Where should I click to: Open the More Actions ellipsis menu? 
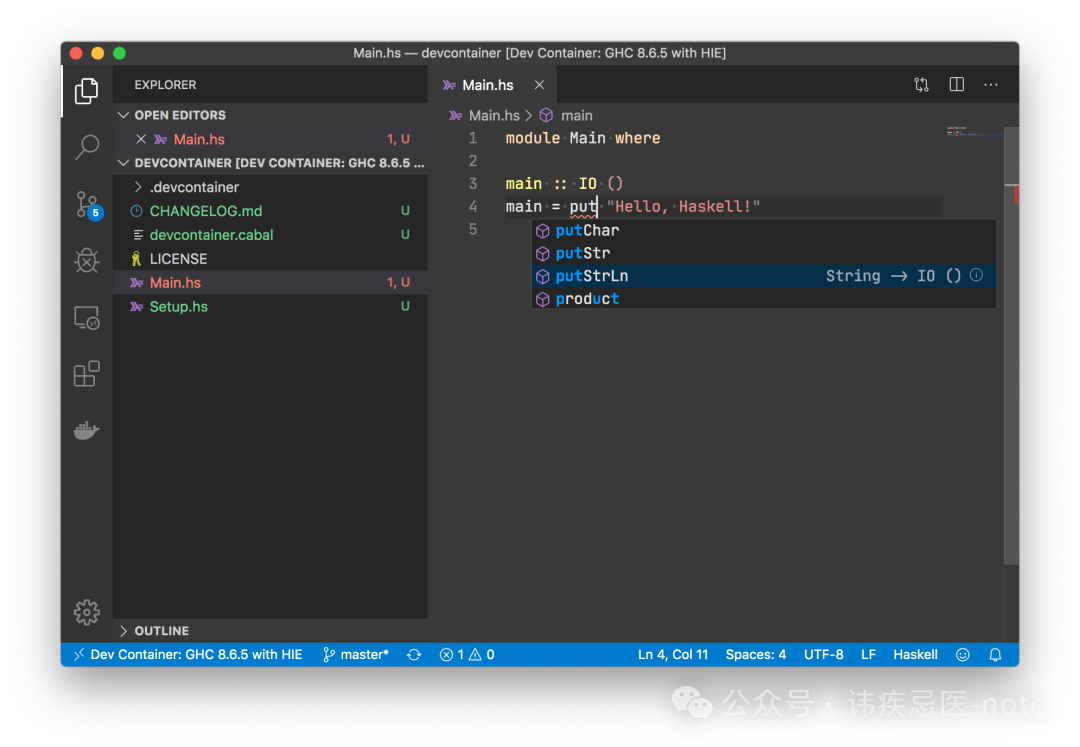[x=990, y=85]
